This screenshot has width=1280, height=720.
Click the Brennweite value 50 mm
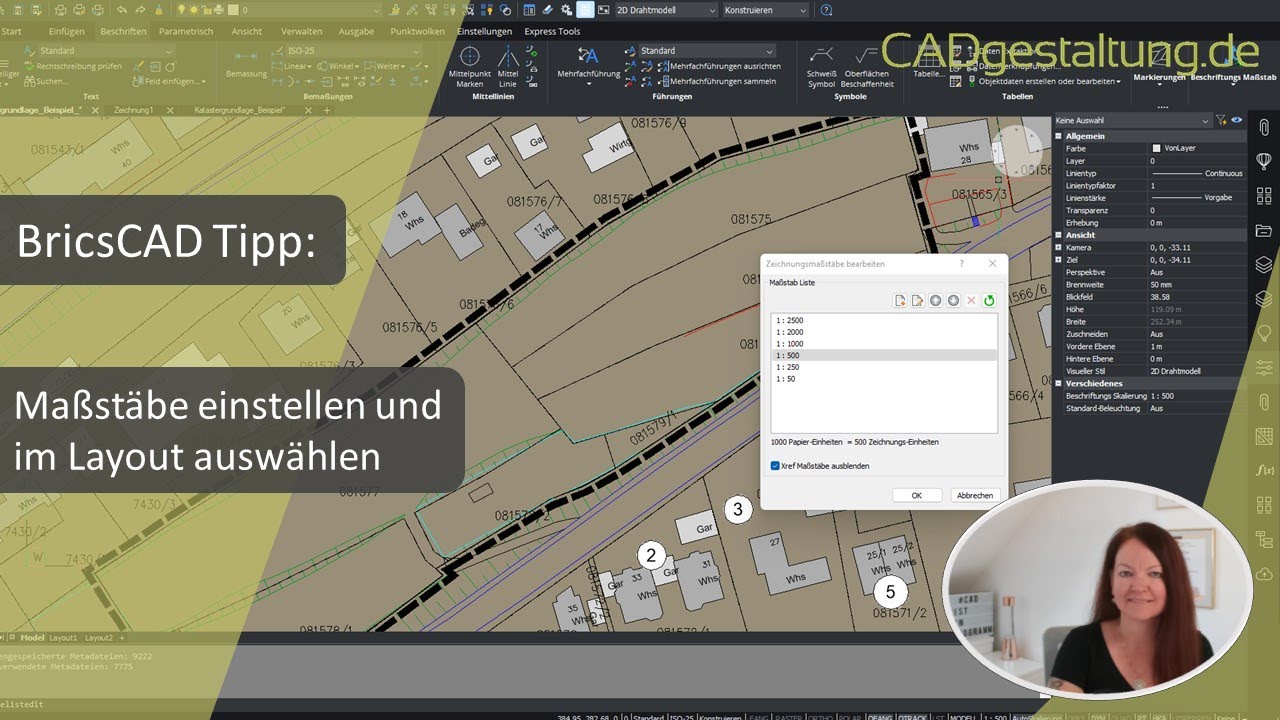[1161, 284]
